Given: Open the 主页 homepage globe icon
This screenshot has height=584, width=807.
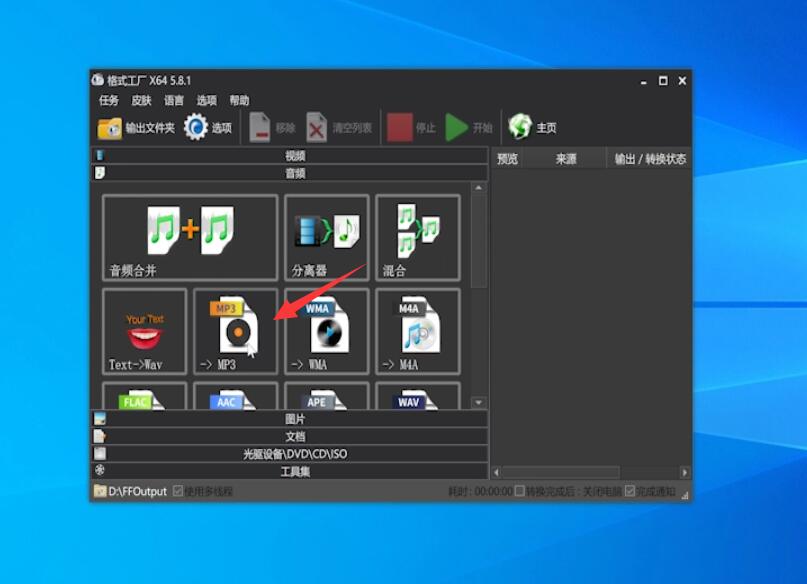Looking at the screenshot, I should pos(532,128).
